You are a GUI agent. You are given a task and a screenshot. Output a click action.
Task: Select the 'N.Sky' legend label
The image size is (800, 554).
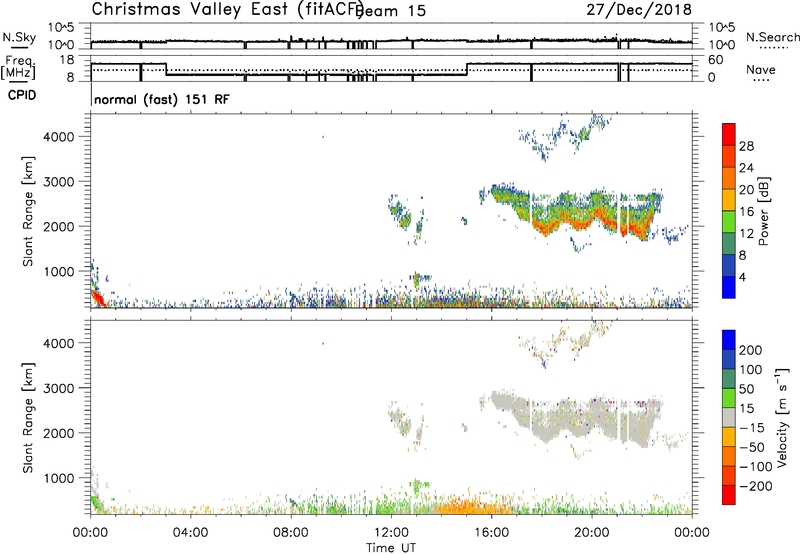pyautogui.click(x=19, y=37)
